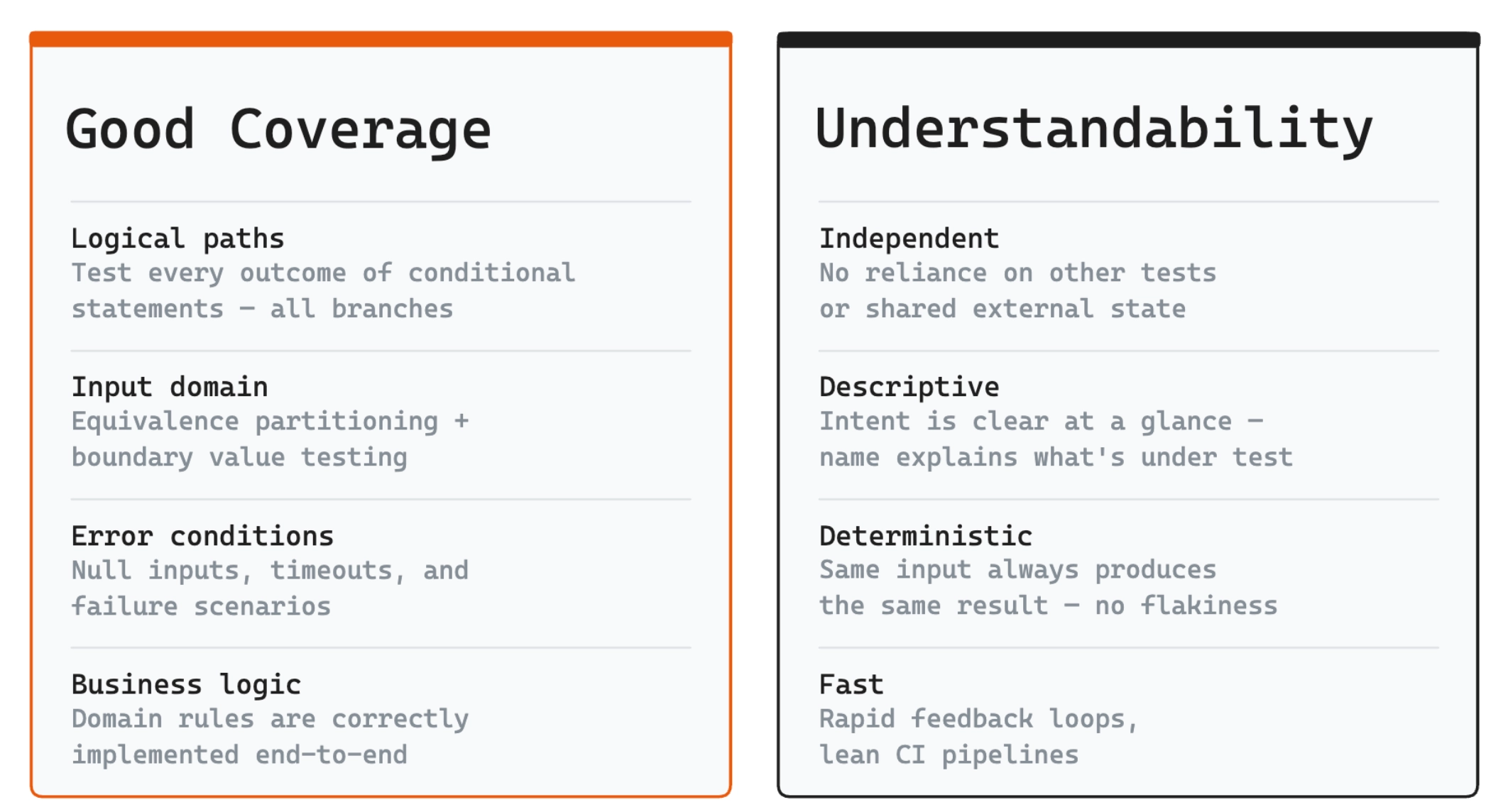The height and width of the screenshot is (812, 1508).
Task: Select the Logical paths item
Action: [177, 238]
